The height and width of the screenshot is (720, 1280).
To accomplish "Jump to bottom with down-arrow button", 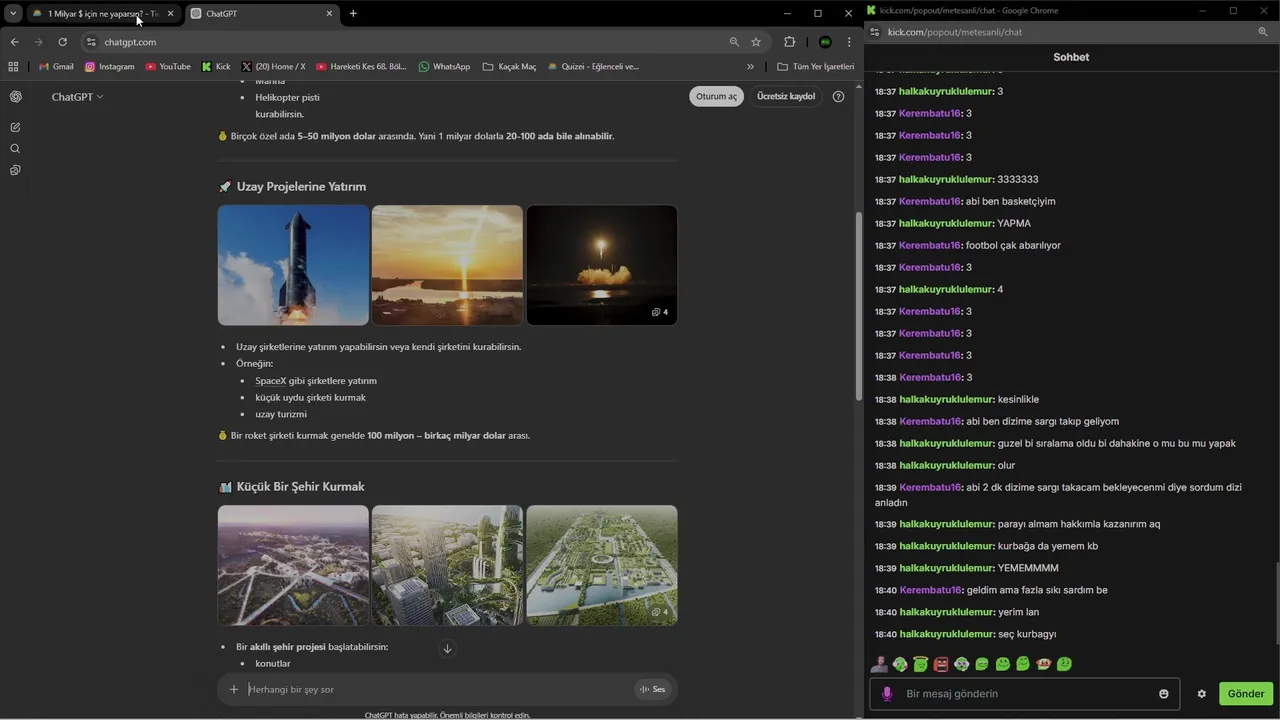I will pyautogui.click(x=447, y=649).
